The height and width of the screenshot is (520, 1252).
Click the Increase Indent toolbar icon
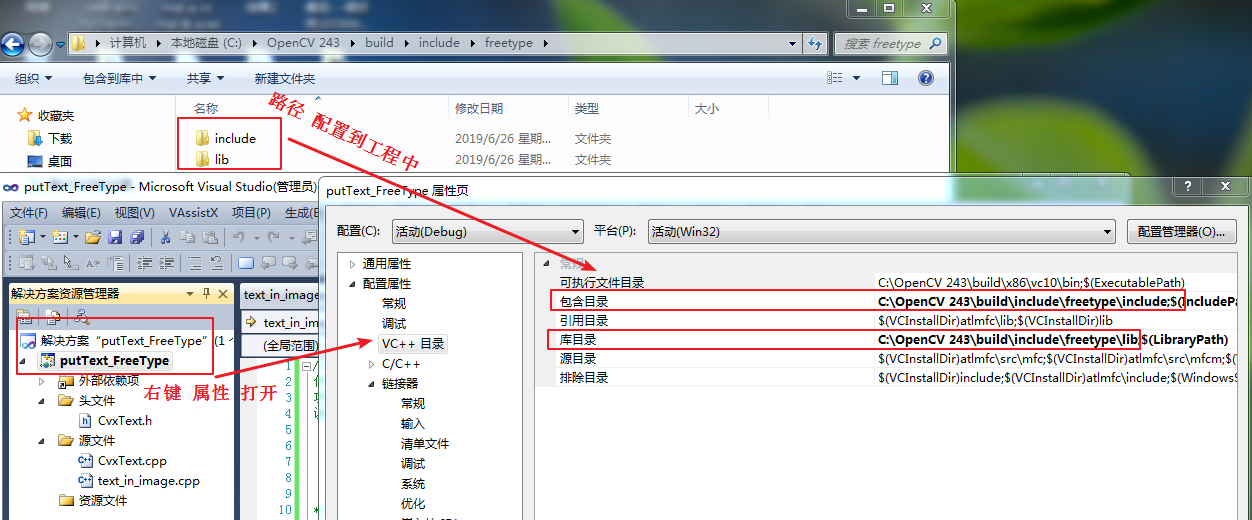pos(165,263)
